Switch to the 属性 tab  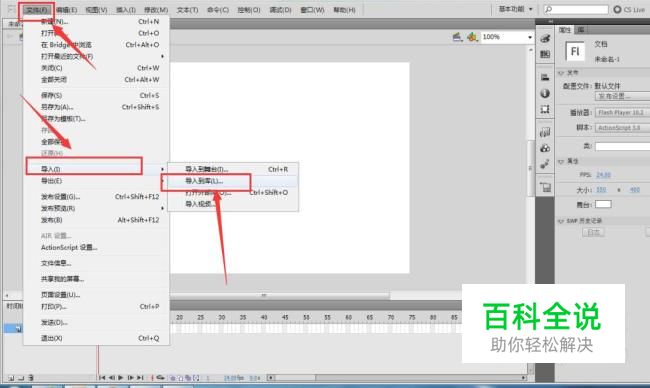[x=565, y=30]
